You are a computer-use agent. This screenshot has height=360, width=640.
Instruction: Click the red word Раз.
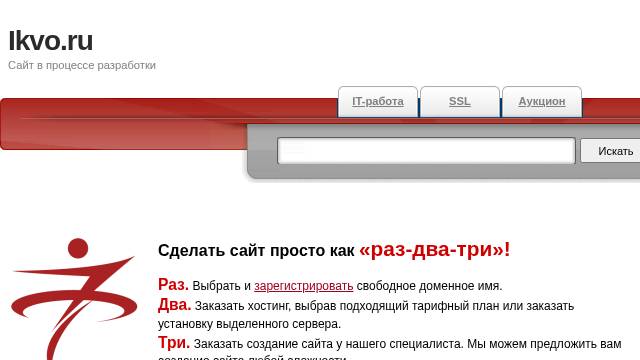tap(173, 284)
